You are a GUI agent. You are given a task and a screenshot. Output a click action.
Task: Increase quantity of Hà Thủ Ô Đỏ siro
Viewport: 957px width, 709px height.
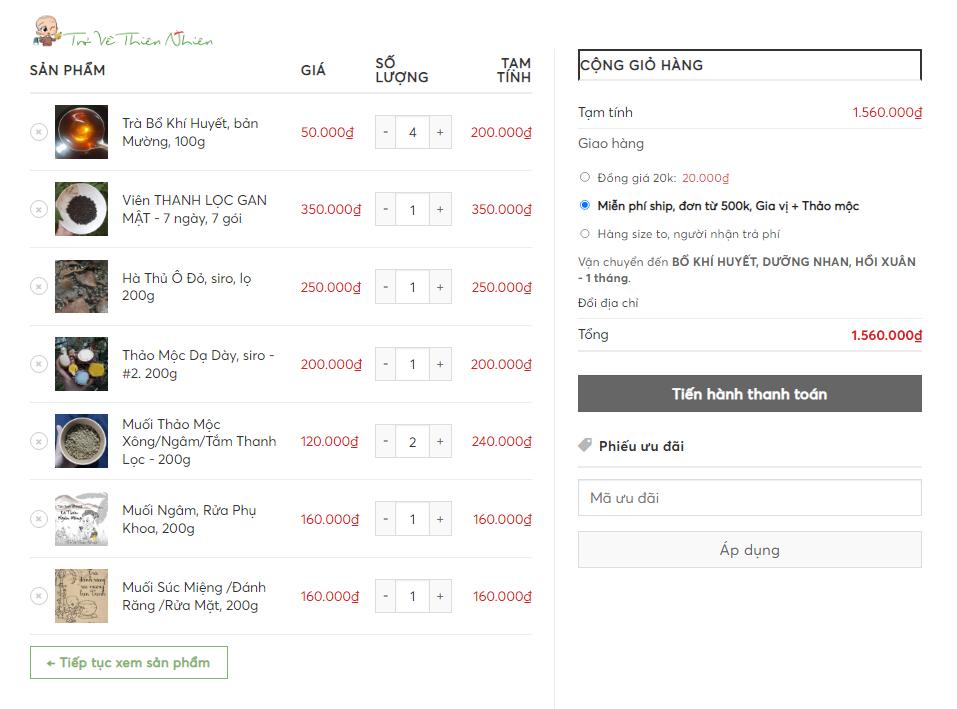(x=440, y=287)
